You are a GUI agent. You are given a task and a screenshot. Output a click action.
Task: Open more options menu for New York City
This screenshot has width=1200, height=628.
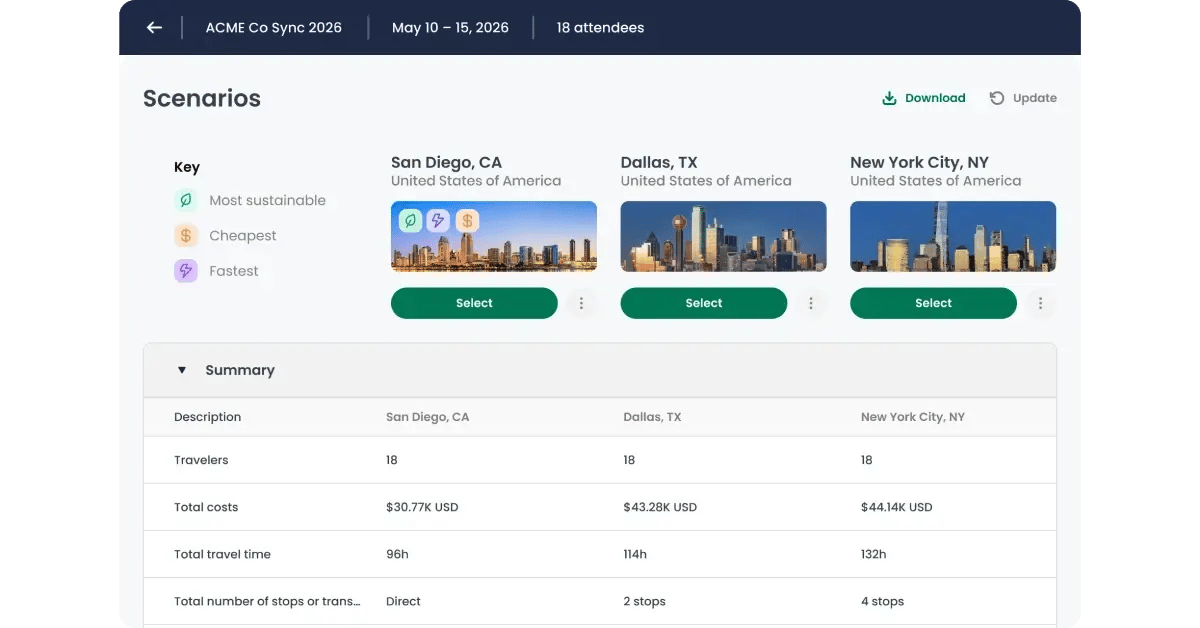click(1040, 303)
